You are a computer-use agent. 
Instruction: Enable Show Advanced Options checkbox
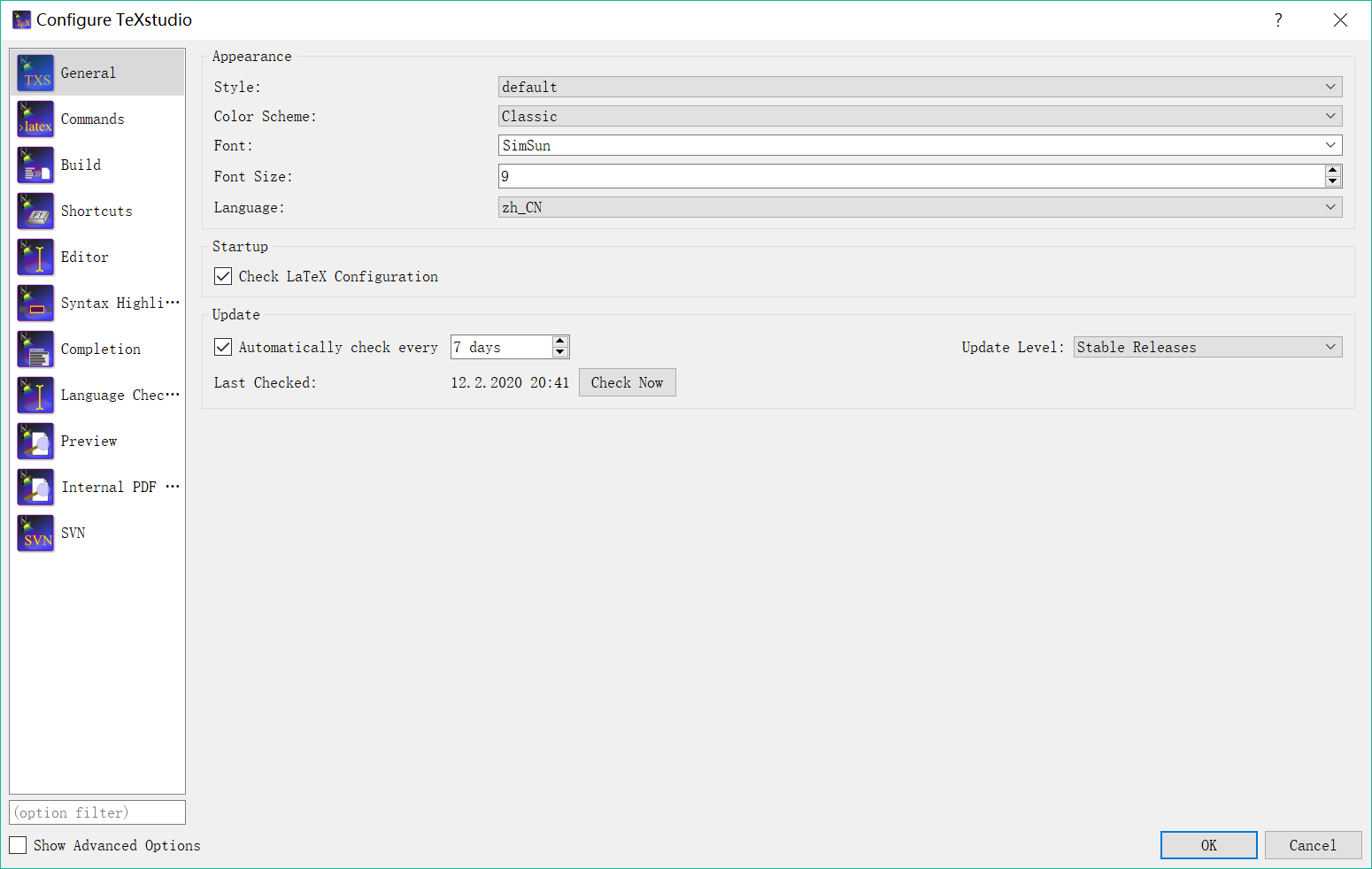[18, 845]
